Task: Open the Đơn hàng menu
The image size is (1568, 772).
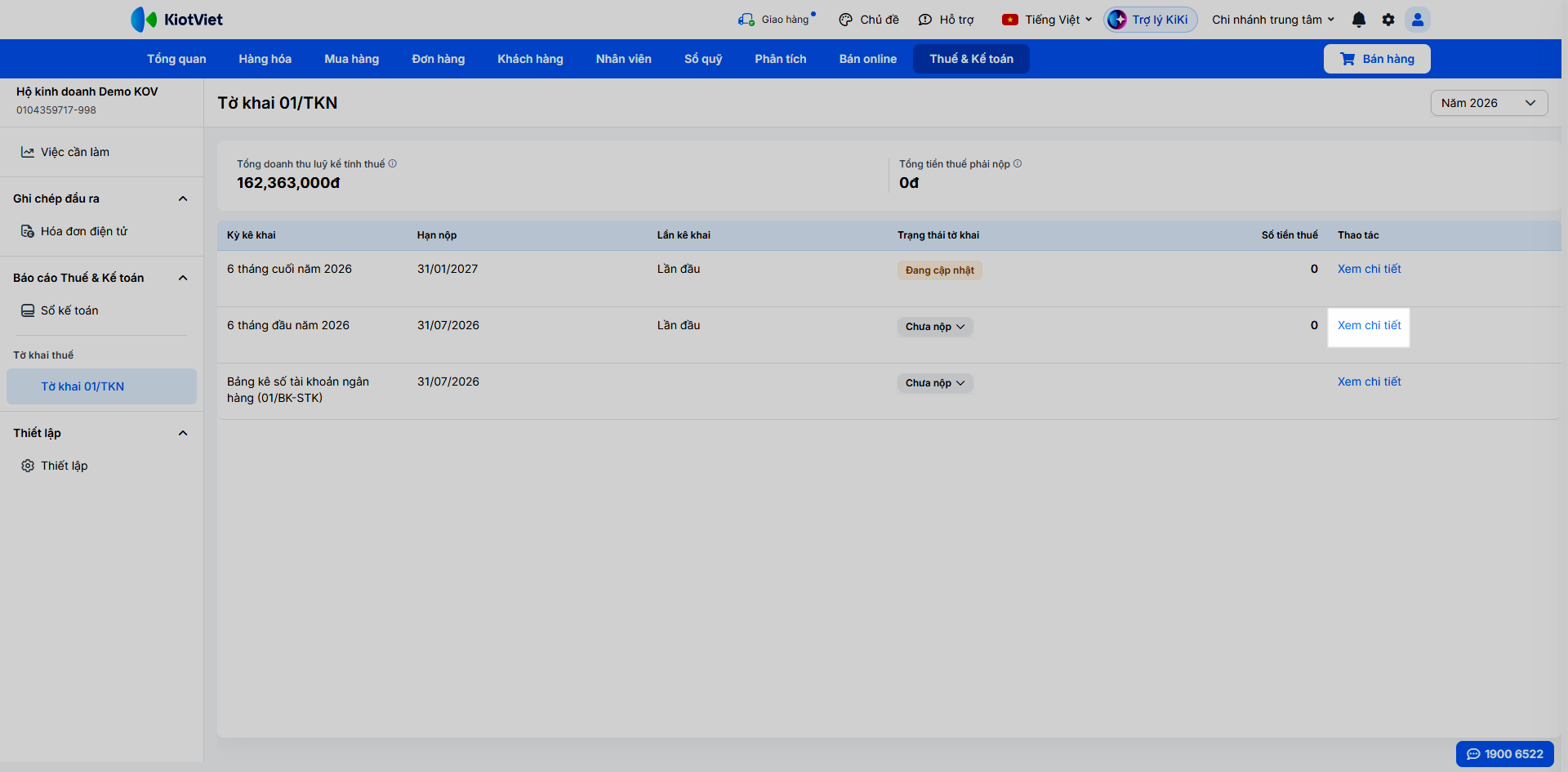Action: click(439, 59)
